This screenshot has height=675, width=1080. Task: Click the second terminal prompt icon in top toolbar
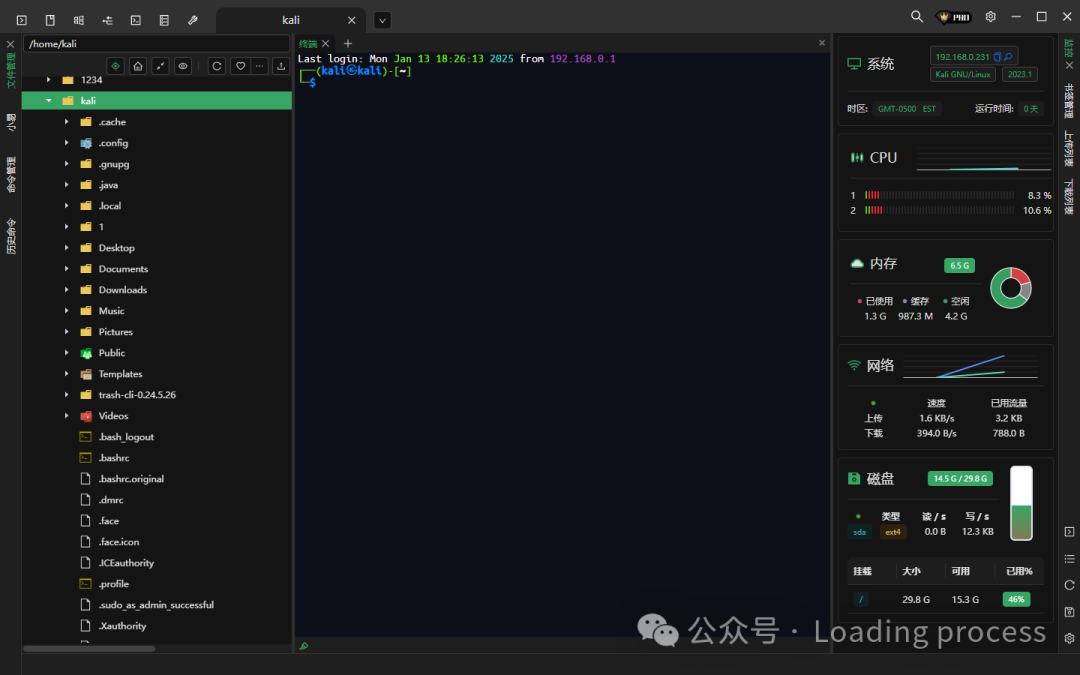click(136, 20)
